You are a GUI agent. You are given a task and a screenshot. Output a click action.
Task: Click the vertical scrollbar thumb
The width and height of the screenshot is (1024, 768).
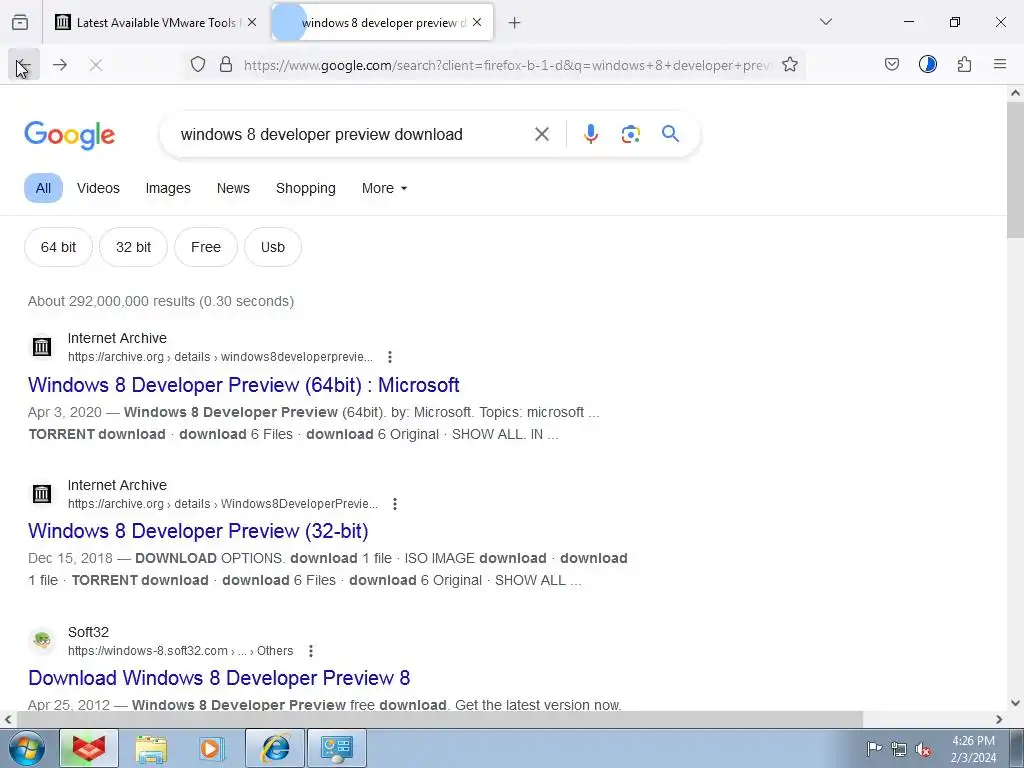tap(1015, 170)
